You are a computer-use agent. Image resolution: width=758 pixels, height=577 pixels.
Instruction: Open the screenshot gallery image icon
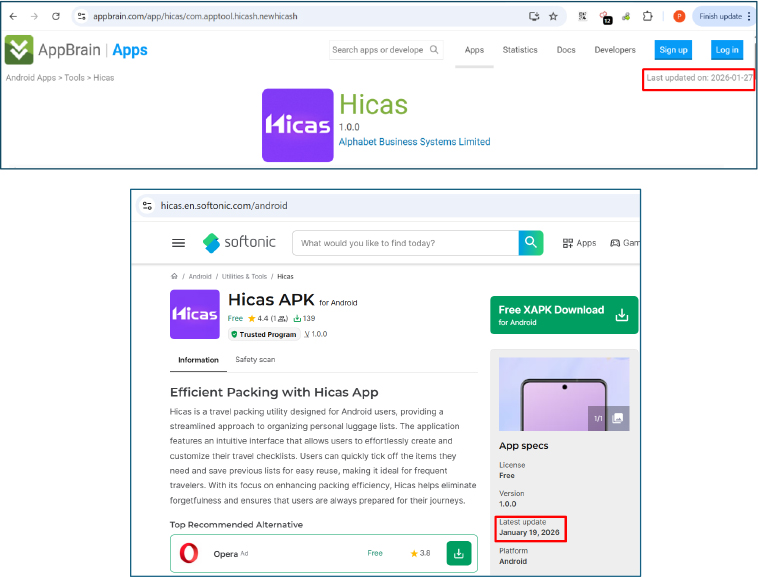618,418
